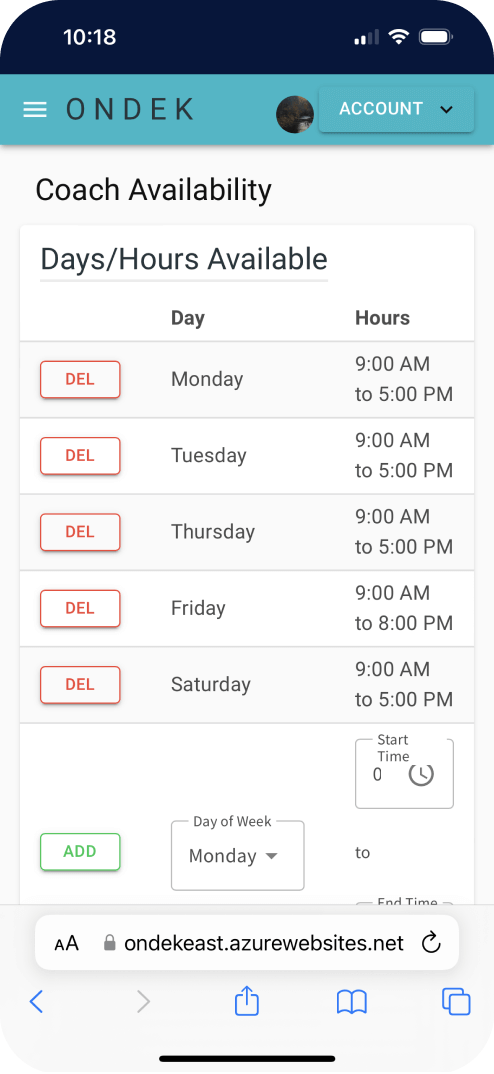Open the clock picker in Start Time
The width and height of the screenshot is (494, 1074).
421,774
